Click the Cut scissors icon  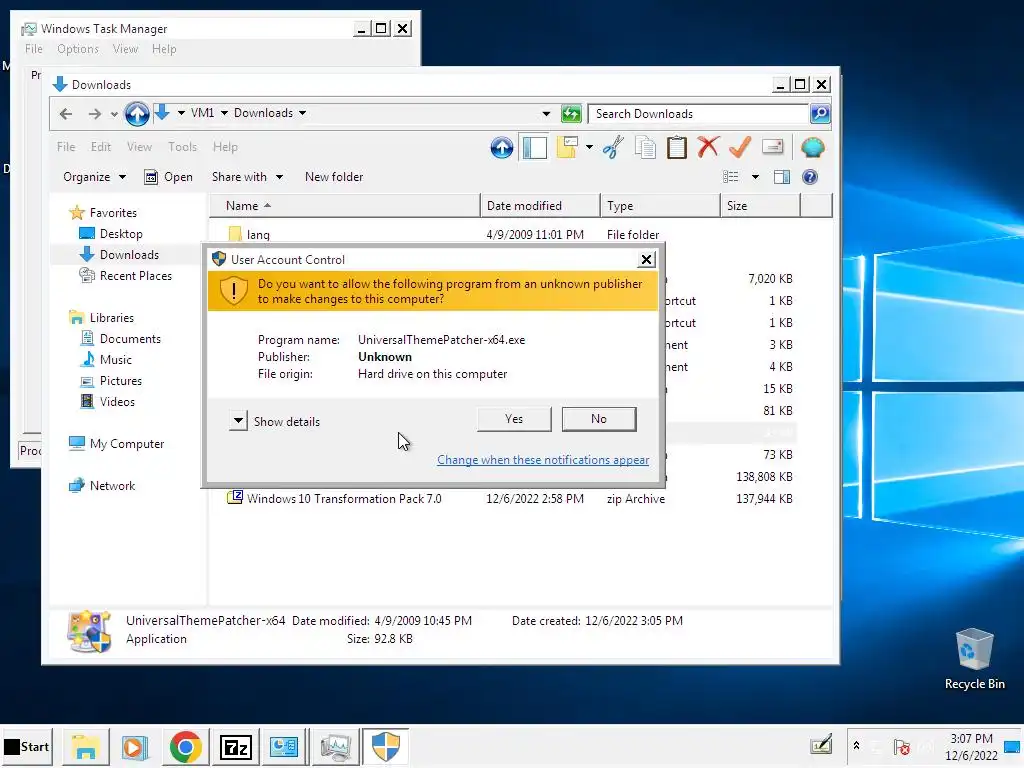click(x=613, y=148)
